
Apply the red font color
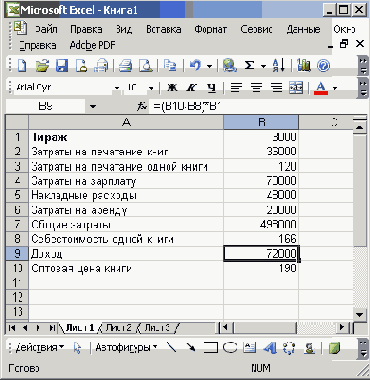(x=321, y=88)
